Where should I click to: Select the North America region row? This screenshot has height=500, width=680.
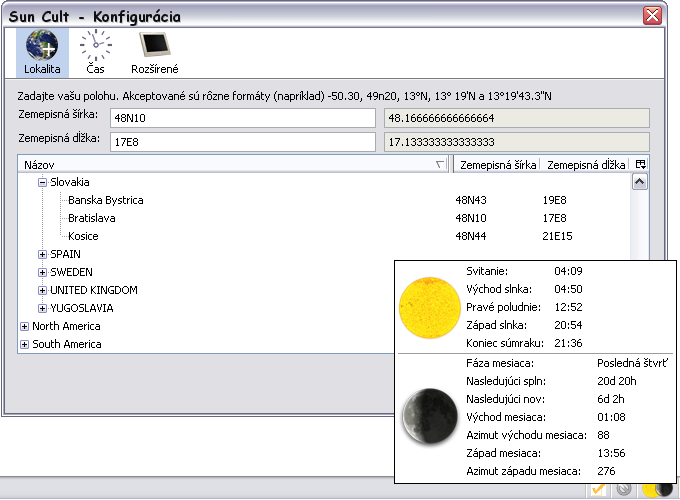click(66, 326)
